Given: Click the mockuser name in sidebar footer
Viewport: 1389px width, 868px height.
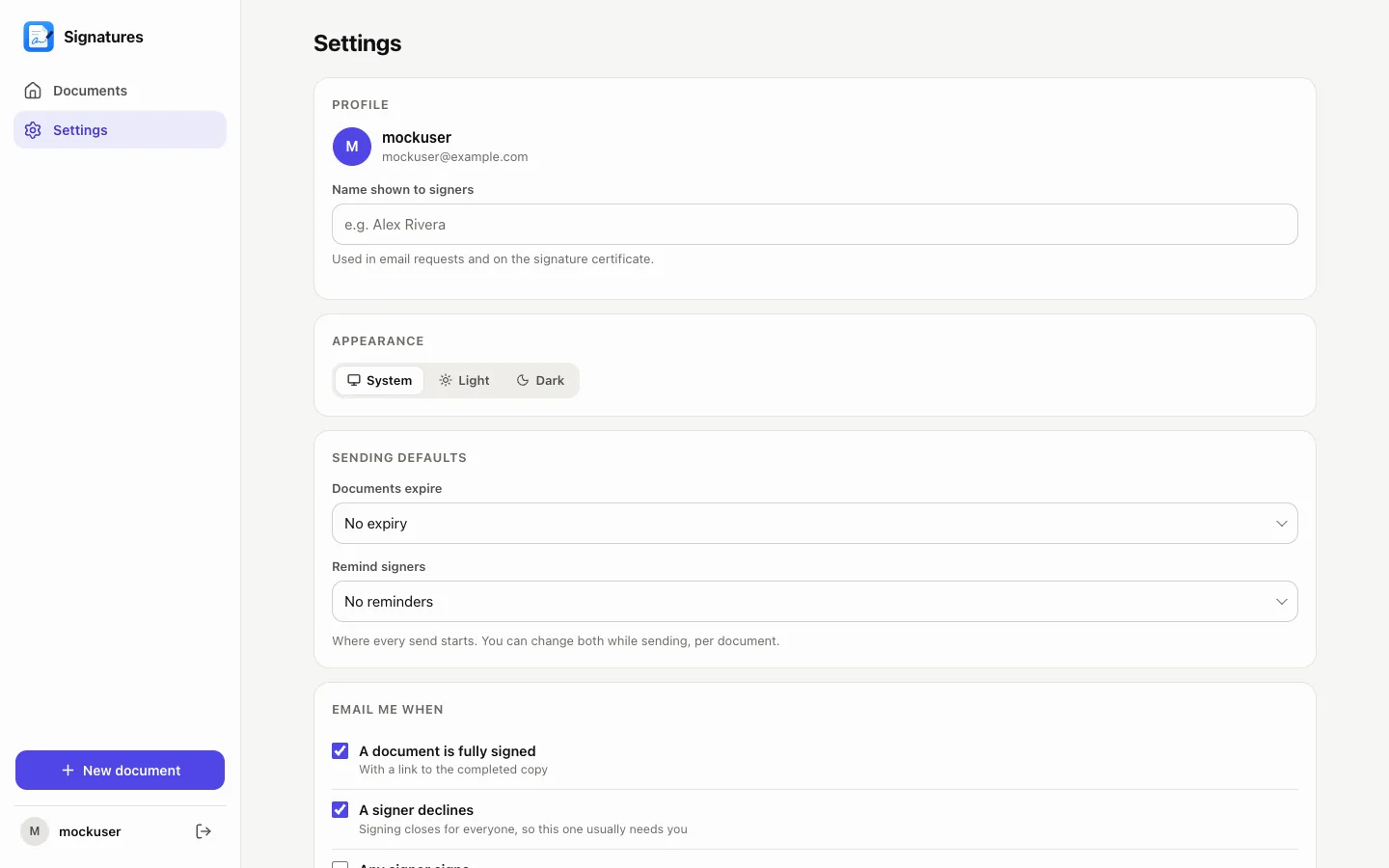Looking at the screenshot, I should (x=90, y=831).
